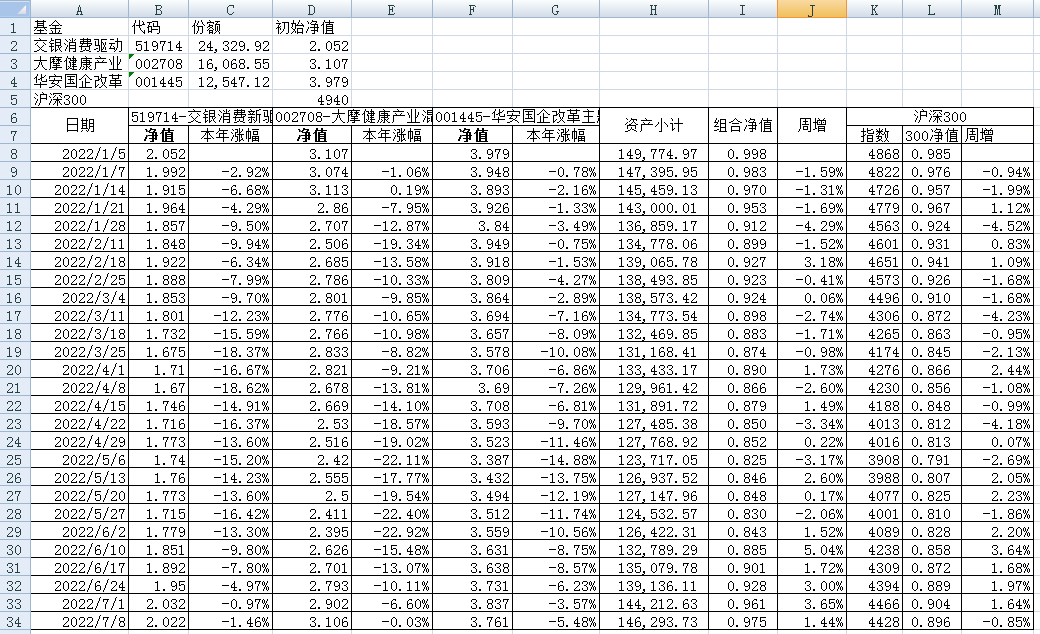
Task: Click the date cell 2022/1/5
Action: 79,154
